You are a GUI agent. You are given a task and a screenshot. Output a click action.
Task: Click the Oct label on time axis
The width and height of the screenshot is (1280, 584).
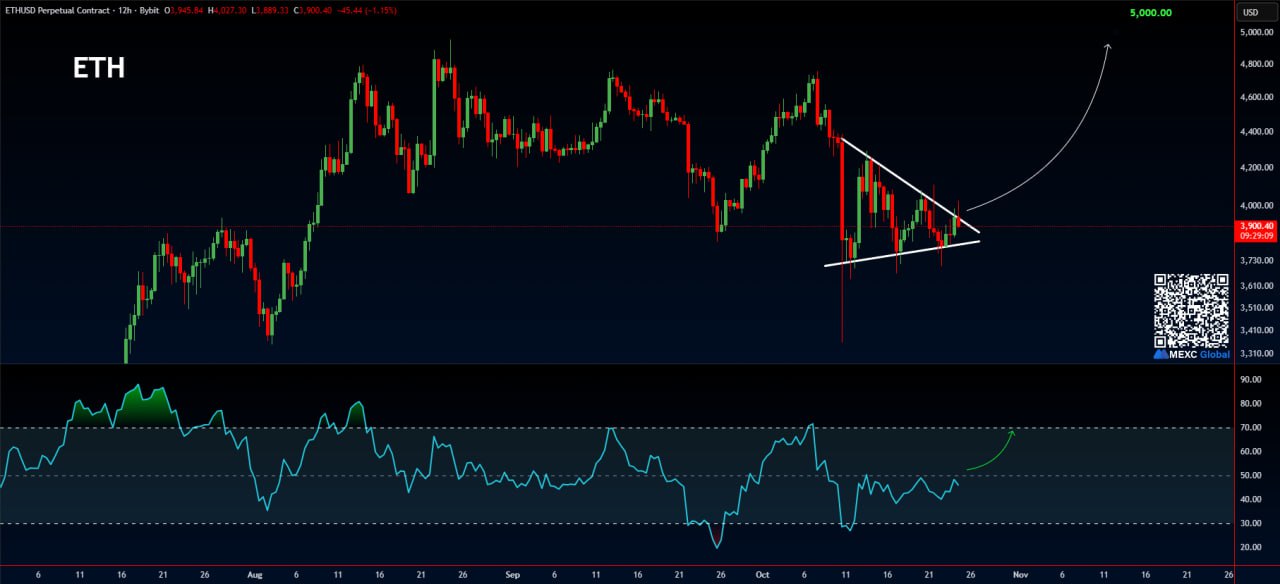click(x=764, y=575)
